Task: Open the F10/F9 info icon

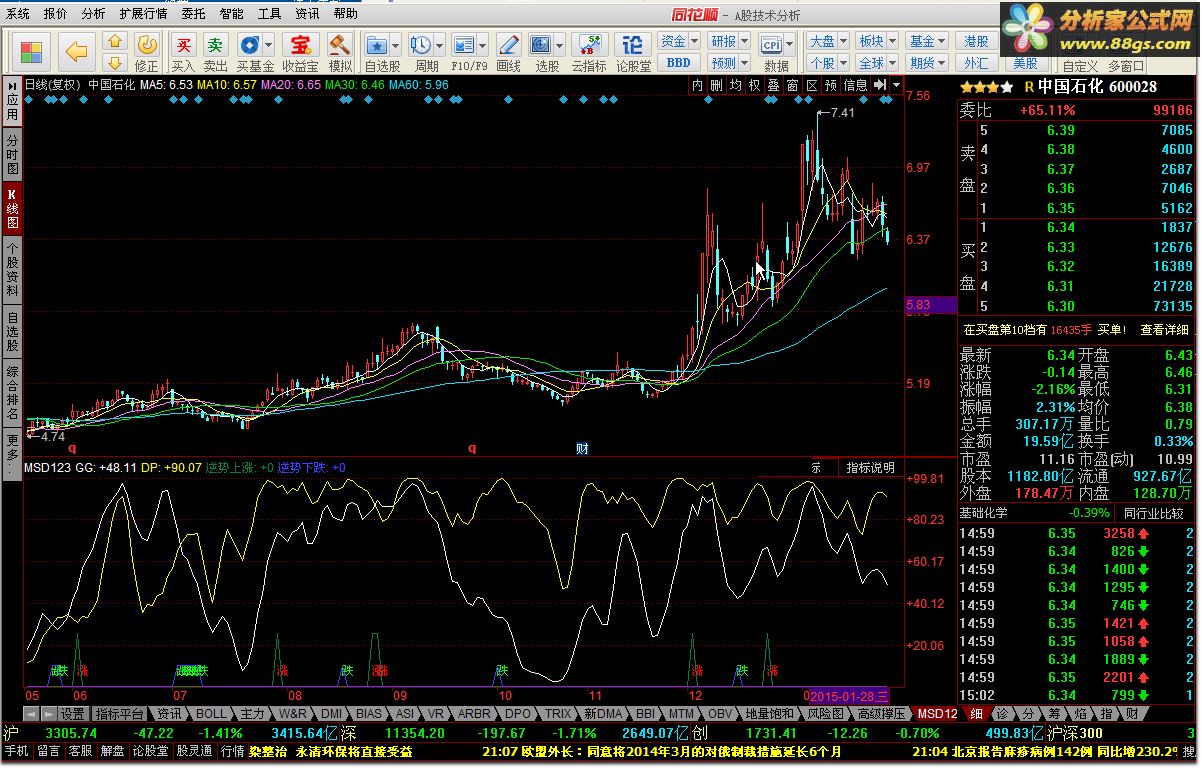Action: 464,45
